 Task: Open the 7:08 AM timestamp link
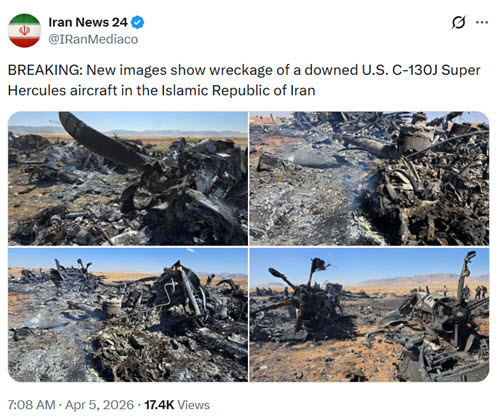click(x=31, y=405)
